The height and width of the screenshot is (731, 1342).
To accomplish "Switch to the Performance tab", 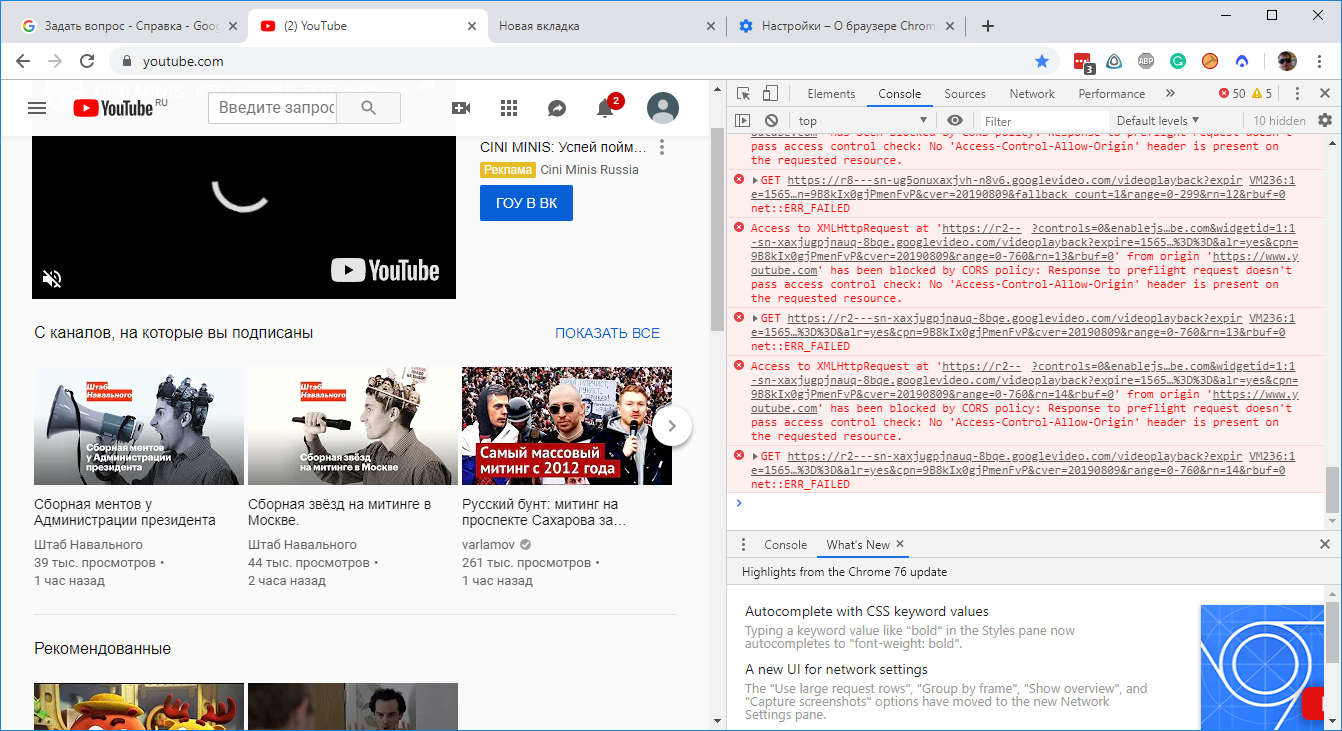I will point(1111,94).
